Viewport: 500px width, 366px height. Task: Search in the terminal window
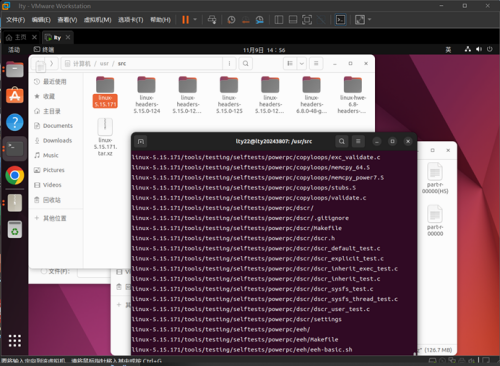342,141
